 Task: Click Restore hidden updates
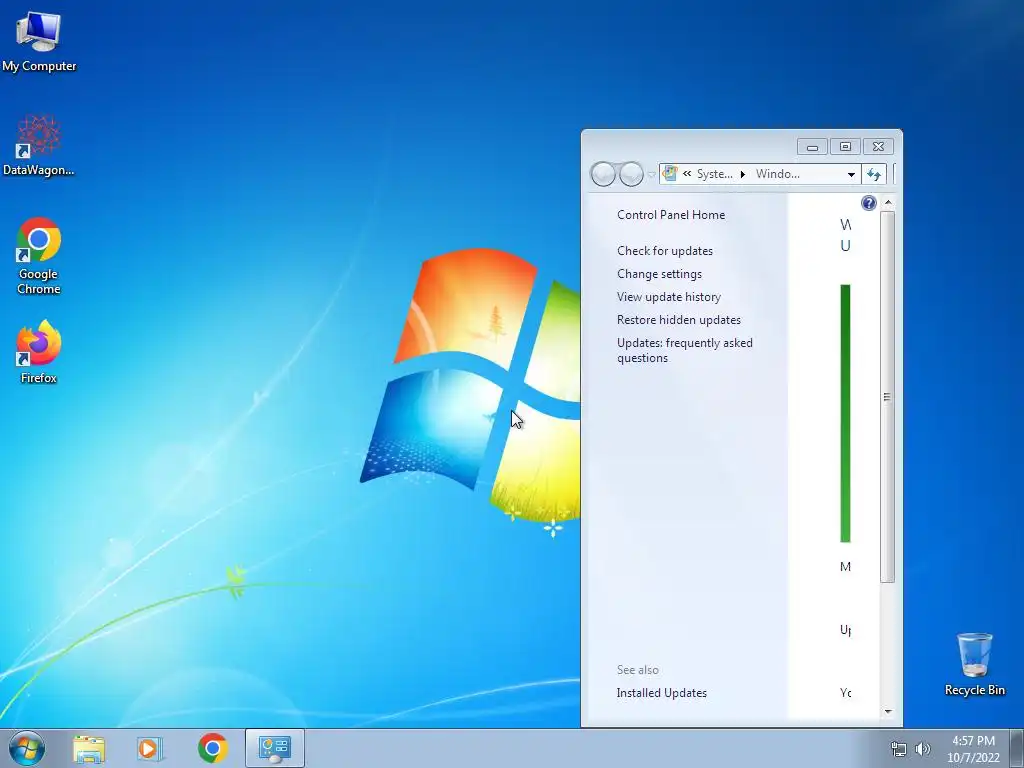coord(679,320)
